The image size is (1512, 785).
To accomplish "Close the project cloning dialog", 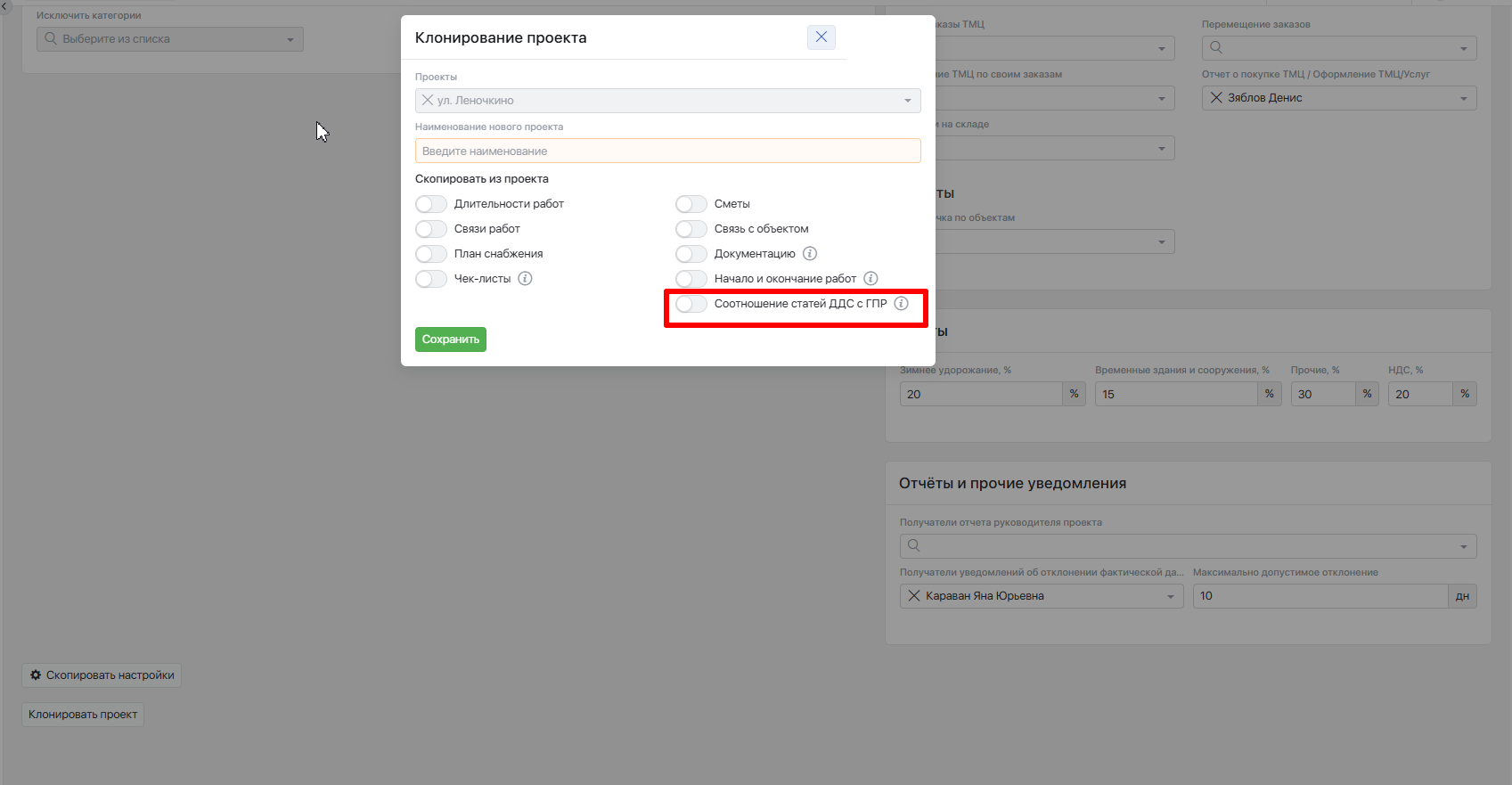I will coord(821,37).
